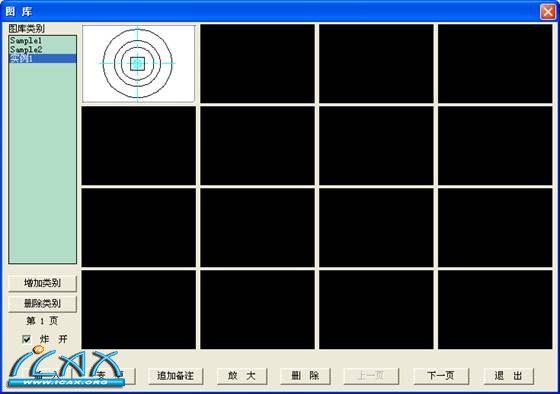Toggle the 炸开 checkbox
Image resolution: width=560 pixels, height=394 pixels.
tap(26, 339)
